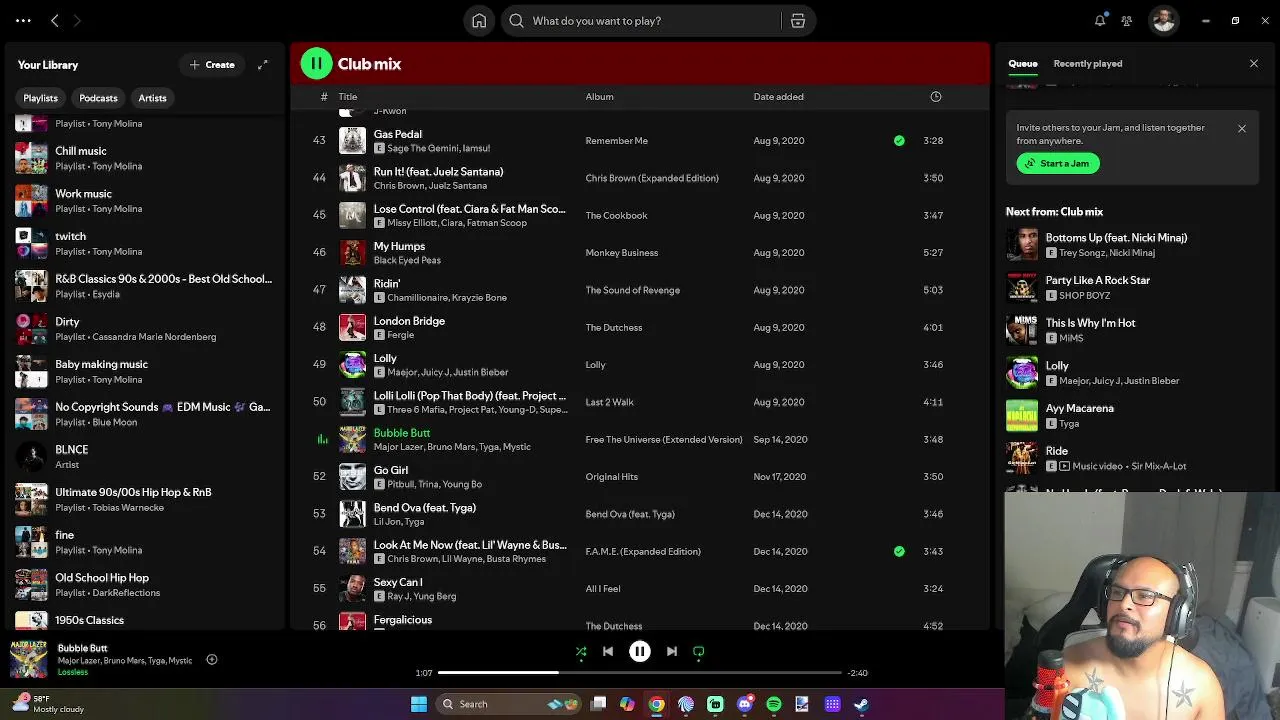Viewport: 1280px width, 720px height.
Task: Open Work music playlist
Action: tap(145, 201)
